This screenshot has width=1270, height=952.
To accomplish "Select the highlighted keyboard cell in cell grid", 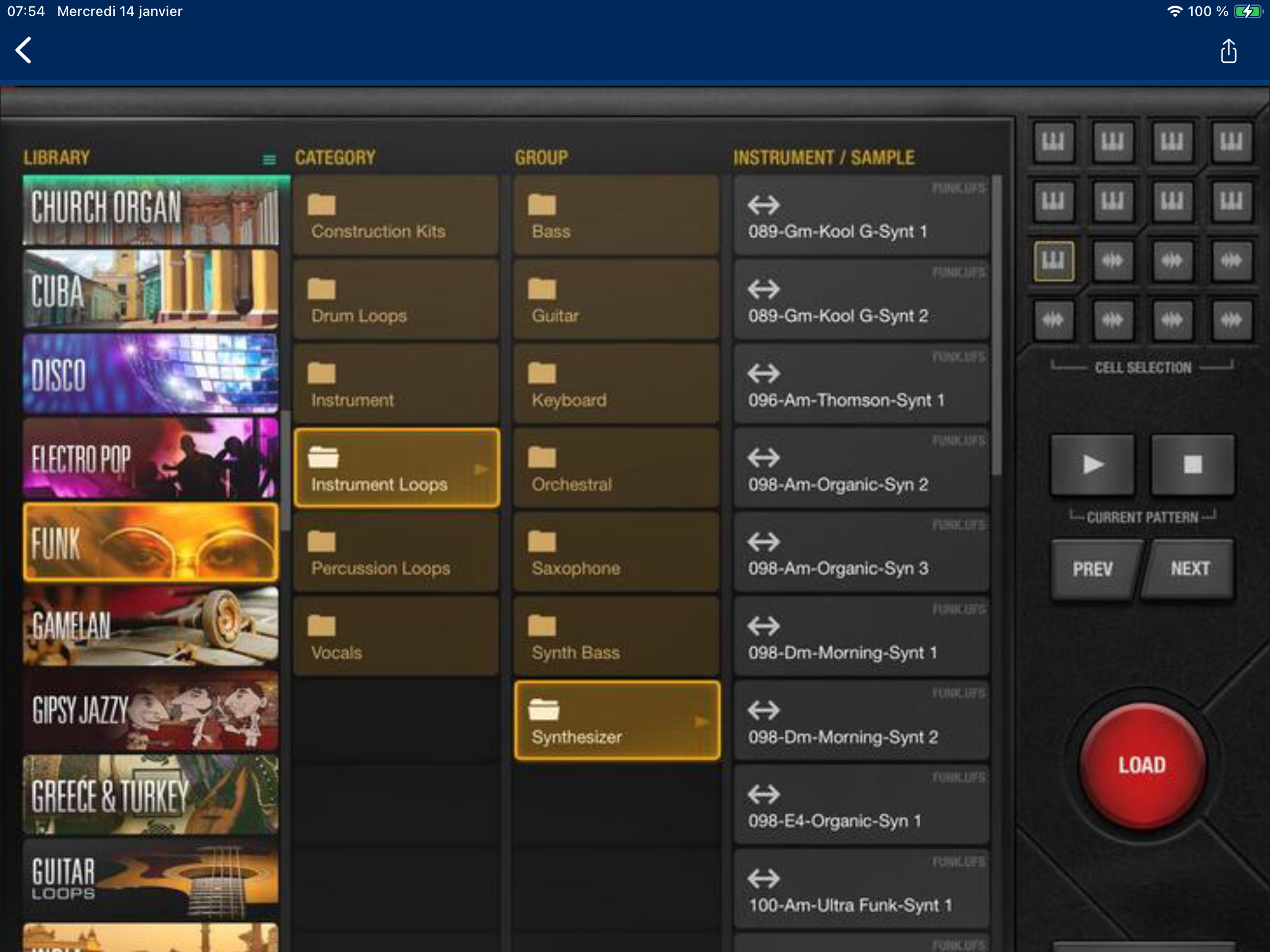I will [1053, 261].
